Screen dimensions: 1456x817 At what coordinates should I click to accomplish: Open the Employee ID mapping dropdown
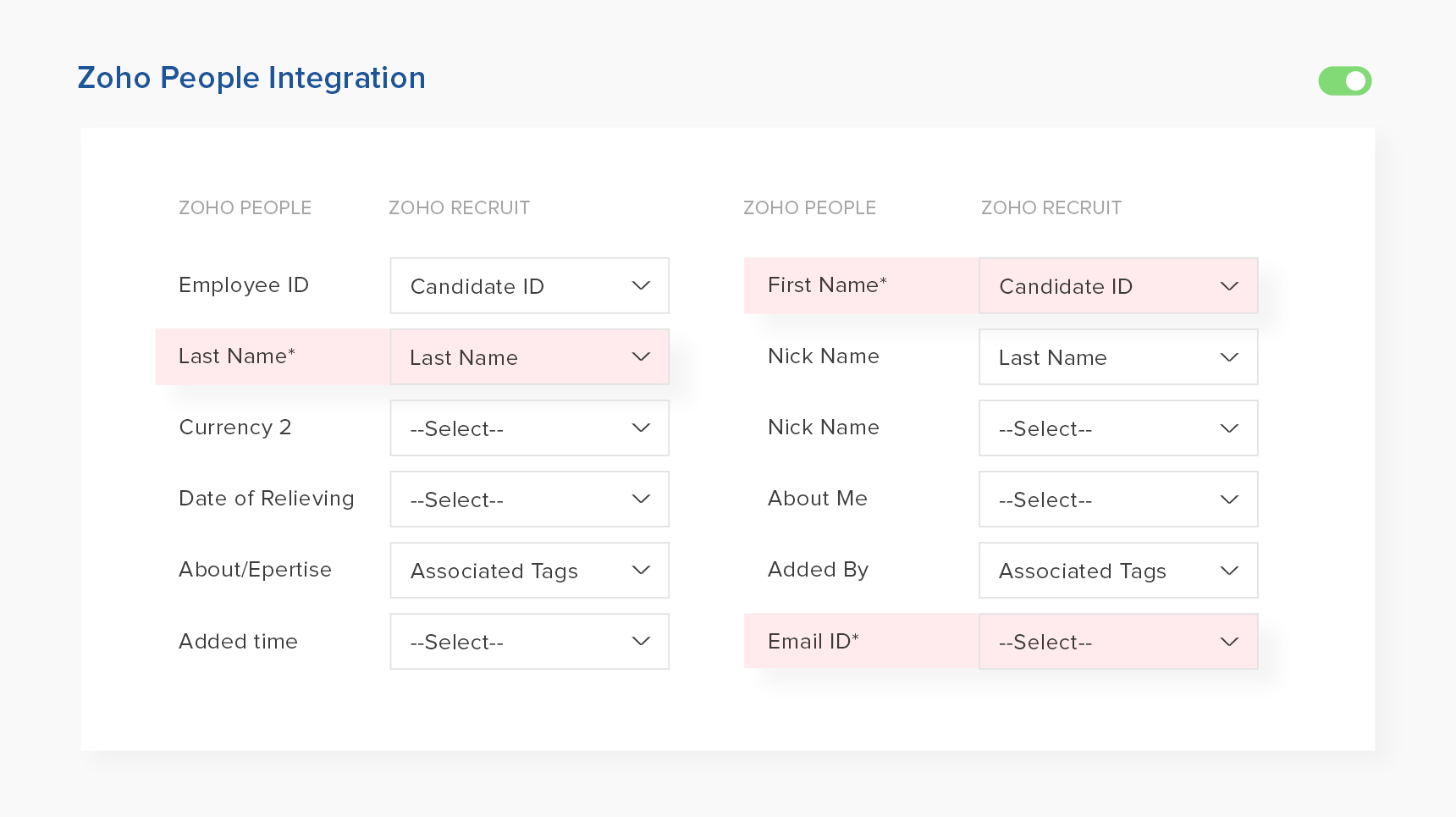[529, 286]
